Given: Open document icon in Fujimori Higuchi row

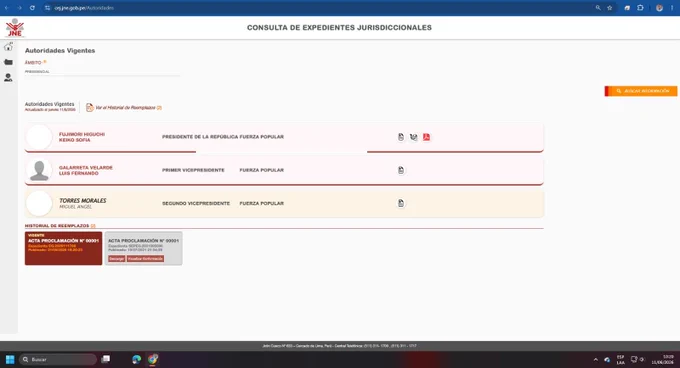Looking at the screenshot, I should (x=401, y=137).
